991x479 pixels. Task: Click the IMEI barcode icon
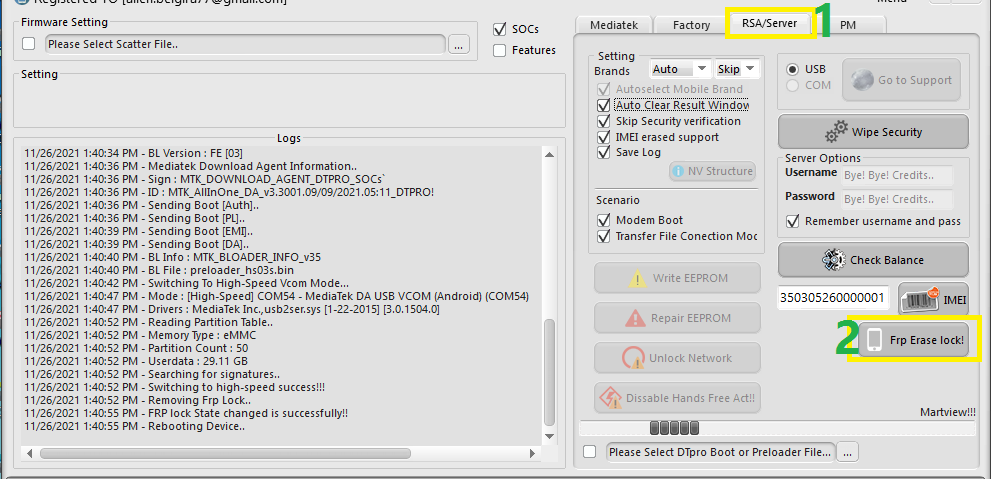point(921,300)
